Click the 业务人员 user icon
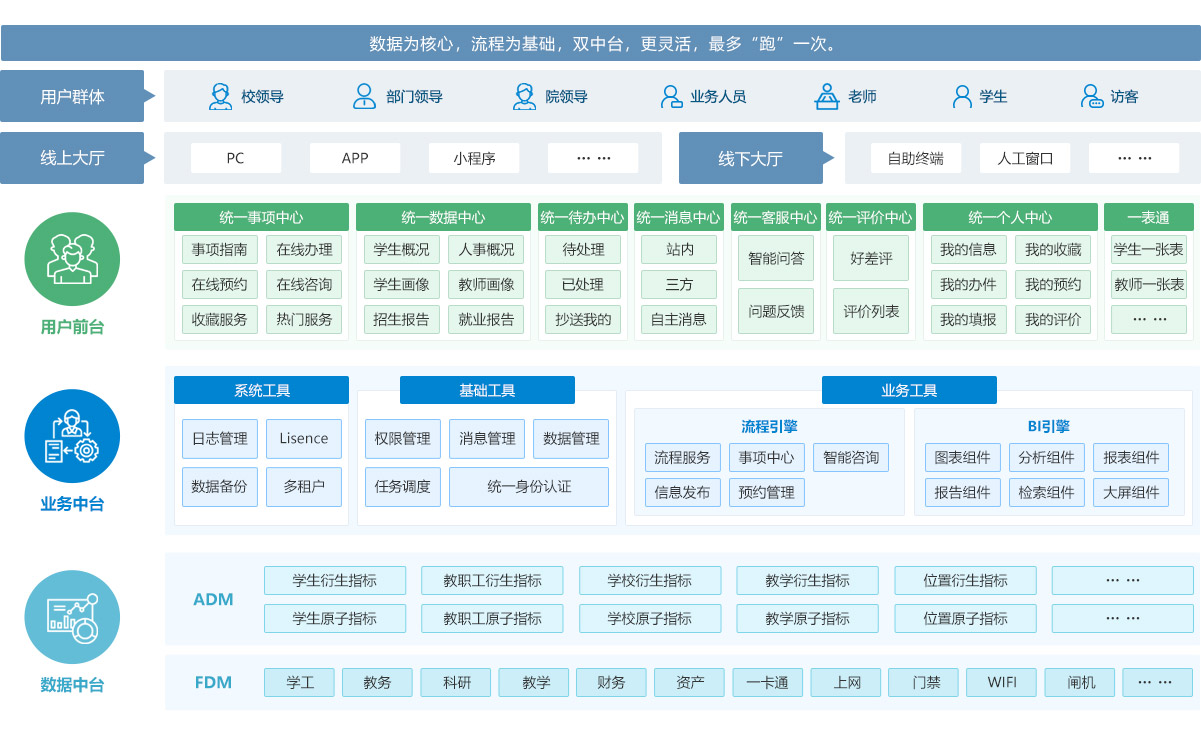Screen dimensions: 1201x738 671,96
